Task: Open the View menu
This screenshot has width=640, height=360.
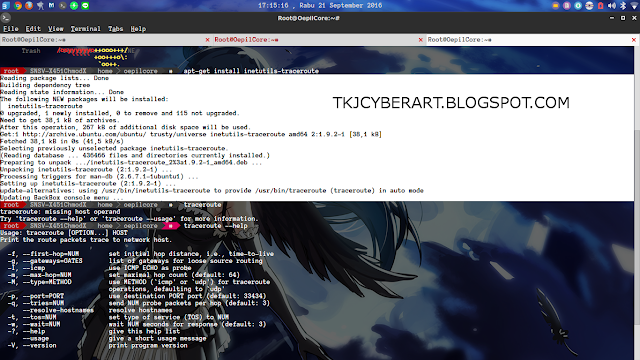Action: (56, 29)
